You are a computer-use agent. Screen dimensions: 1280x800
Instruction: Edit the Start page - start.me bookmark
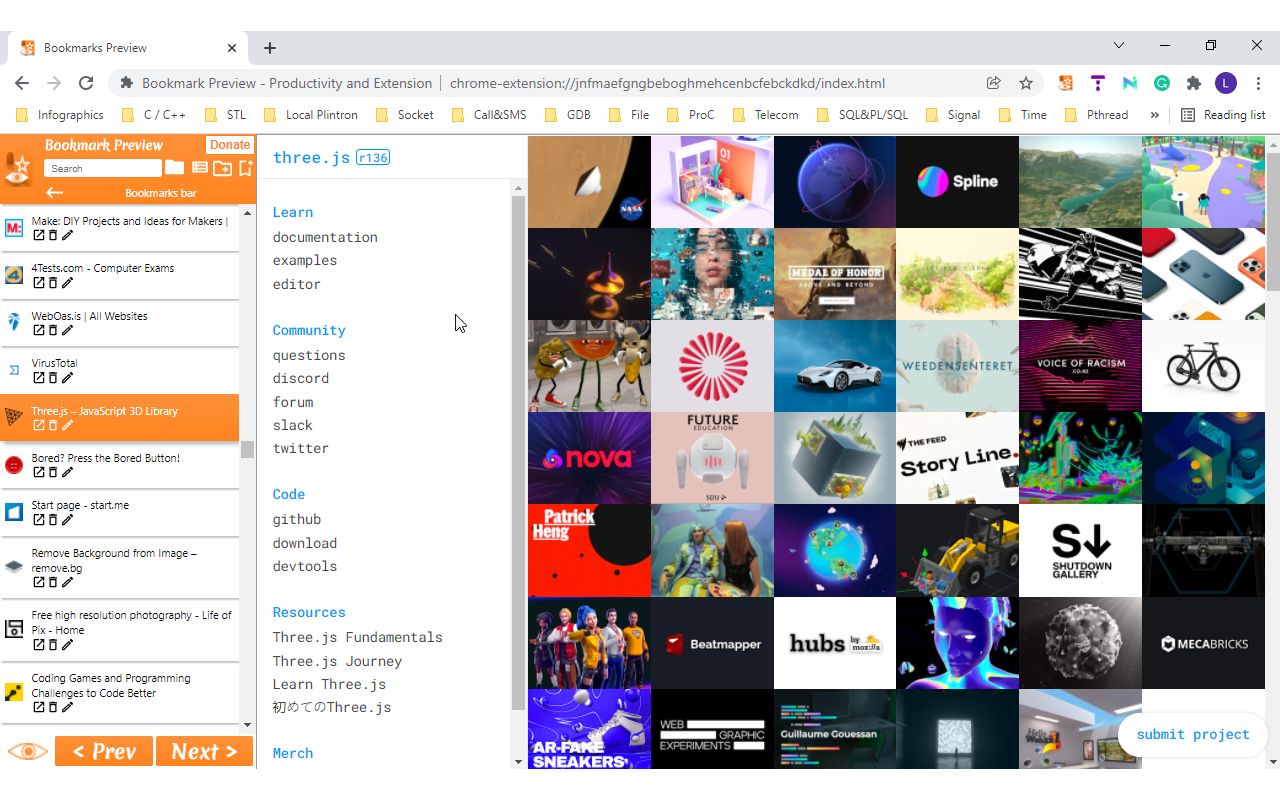(68, 520)
